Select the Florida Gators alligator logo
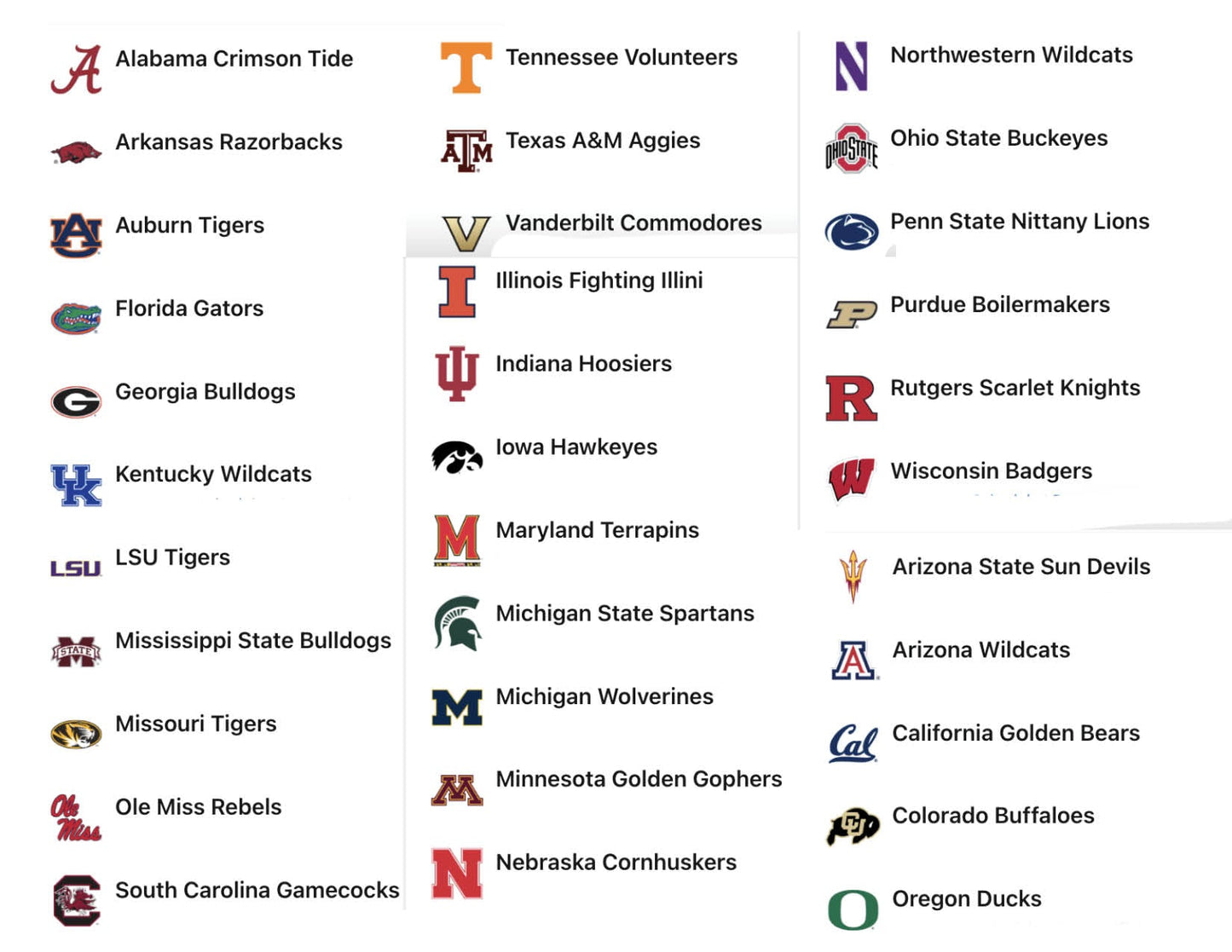1232x952 pixels. [76, 319]
